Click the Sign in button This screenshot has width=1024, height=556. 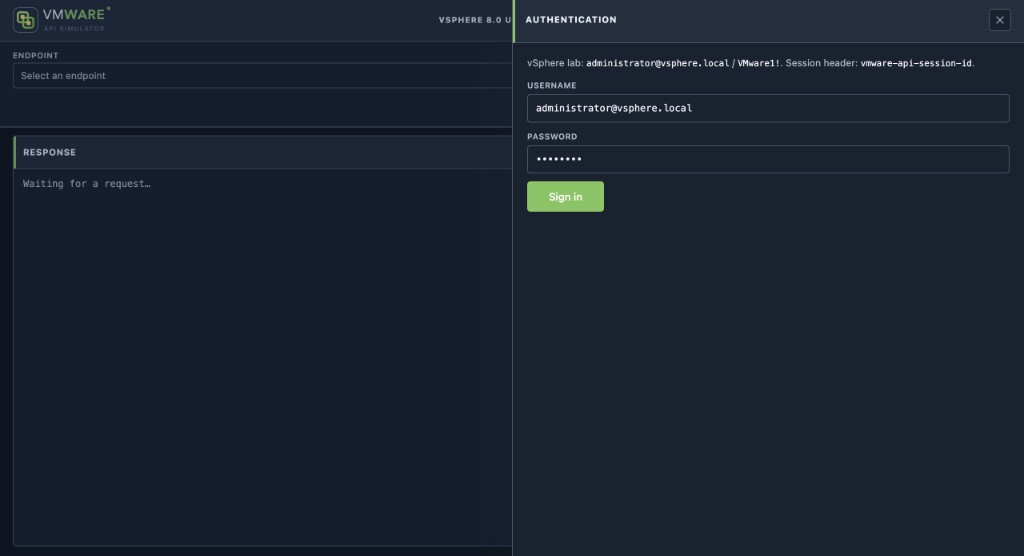(566, 197)
